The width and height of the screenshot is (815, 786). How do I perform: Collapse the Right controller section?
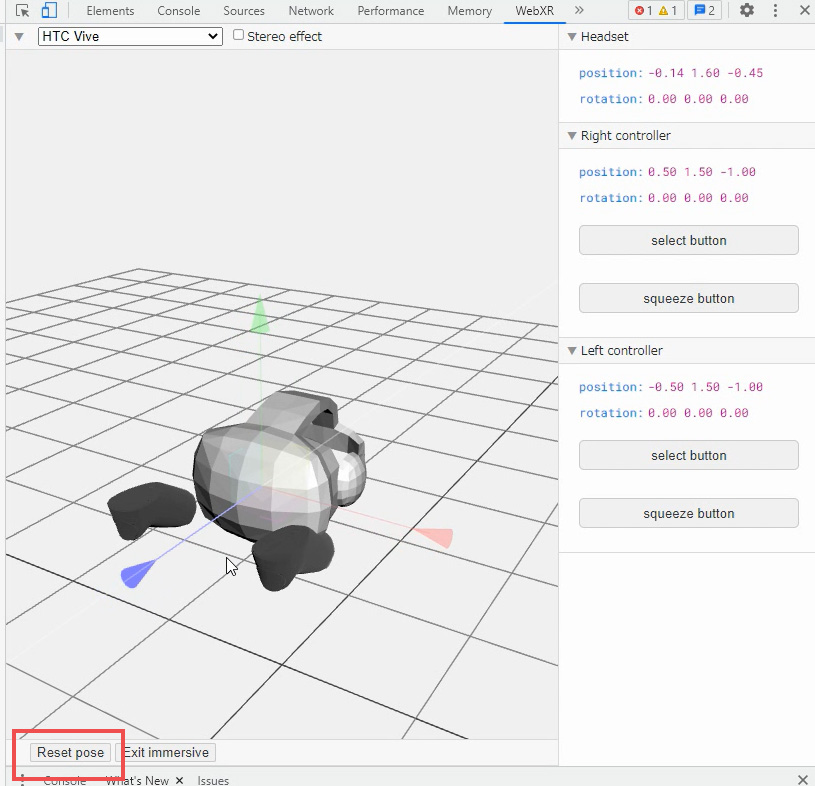point(572,136)
